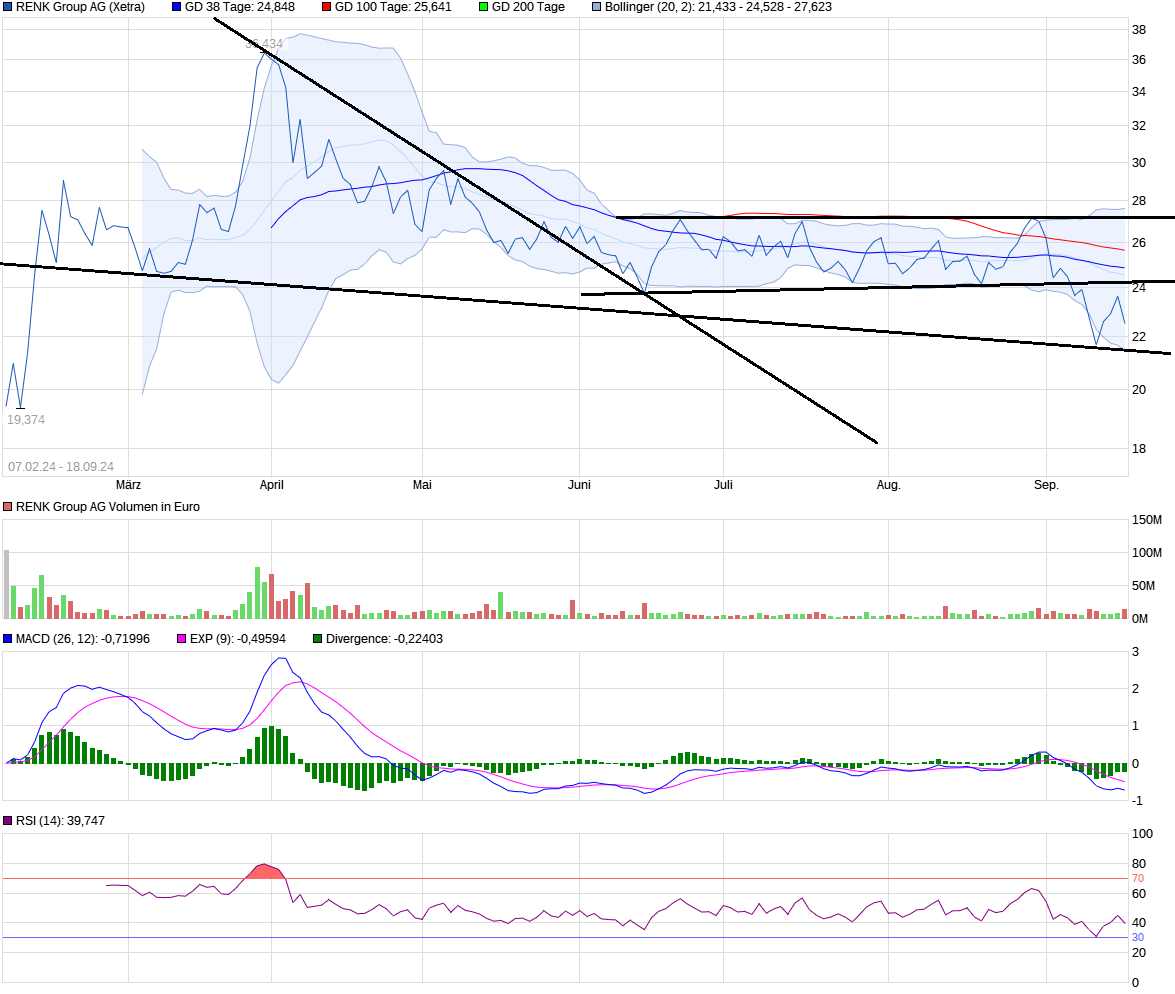
Task: Click the RENK Group AG (Xetra) title
Action: 80,8
